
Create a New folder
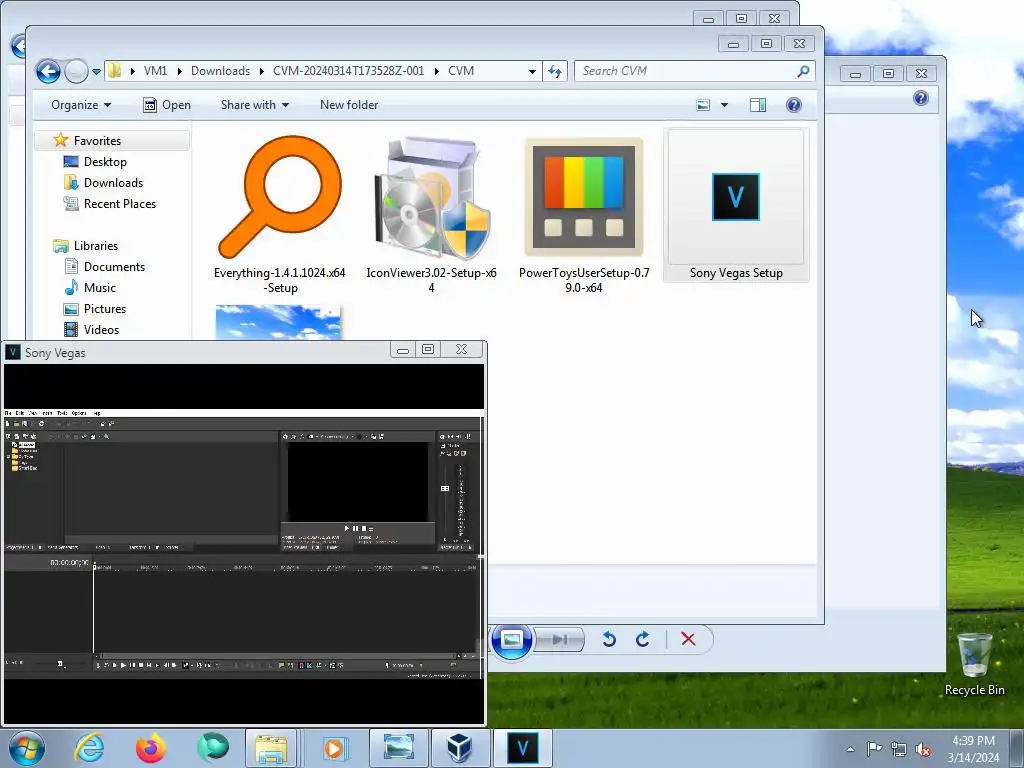point(349,104)
